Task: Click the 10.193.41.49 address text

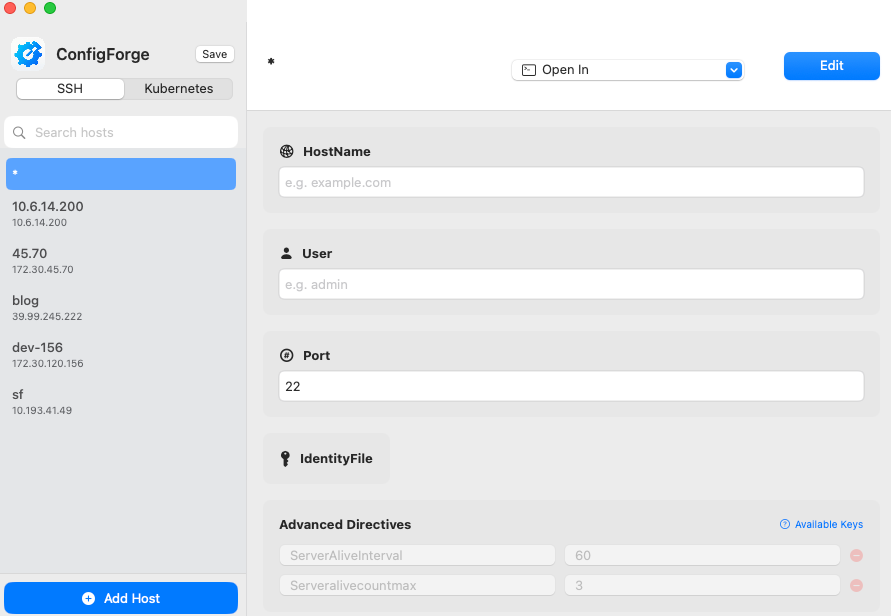Action: [42, 411]
